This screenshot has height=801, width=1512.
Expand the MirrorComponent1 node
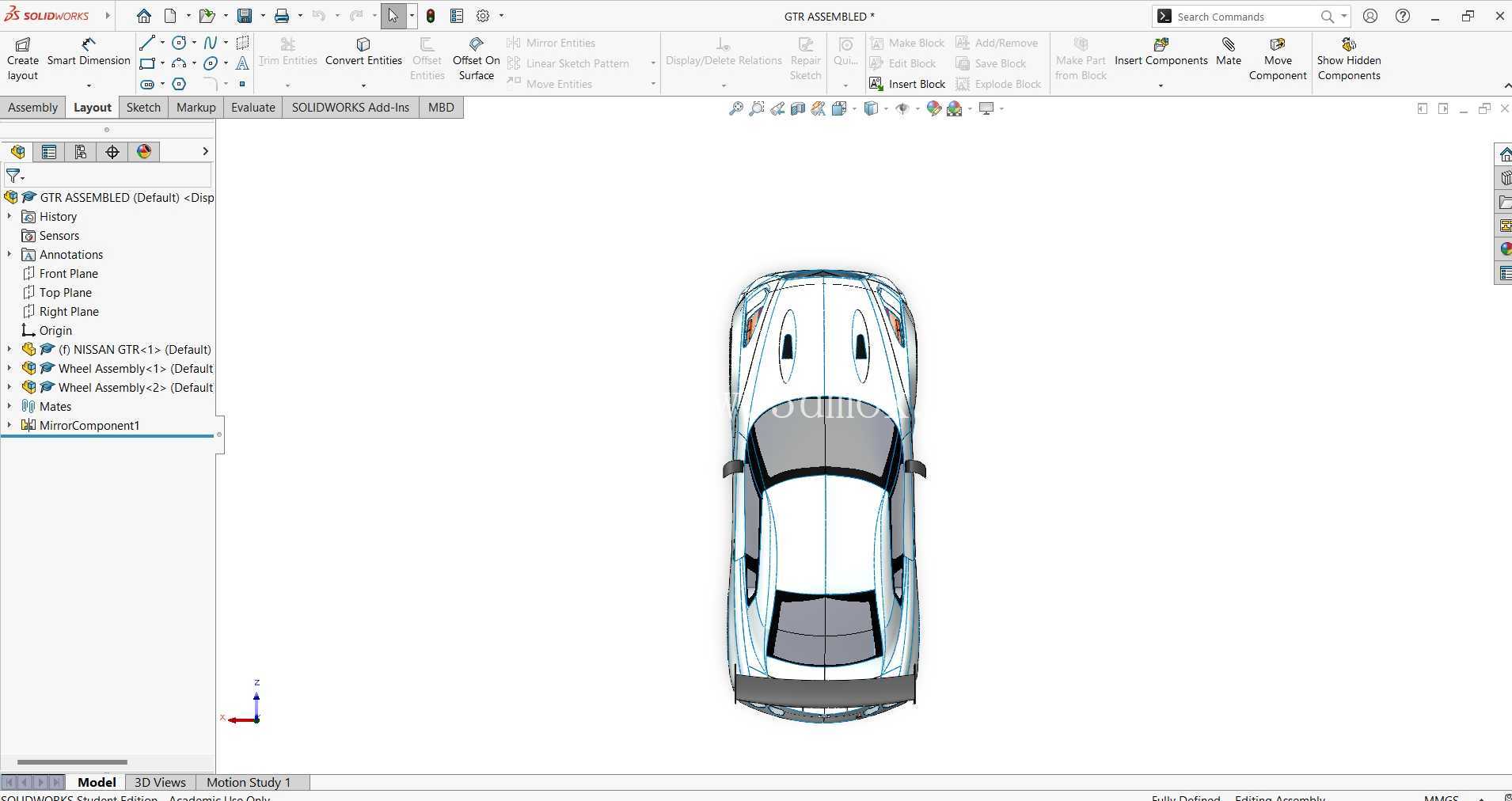(x=9, y=425)
